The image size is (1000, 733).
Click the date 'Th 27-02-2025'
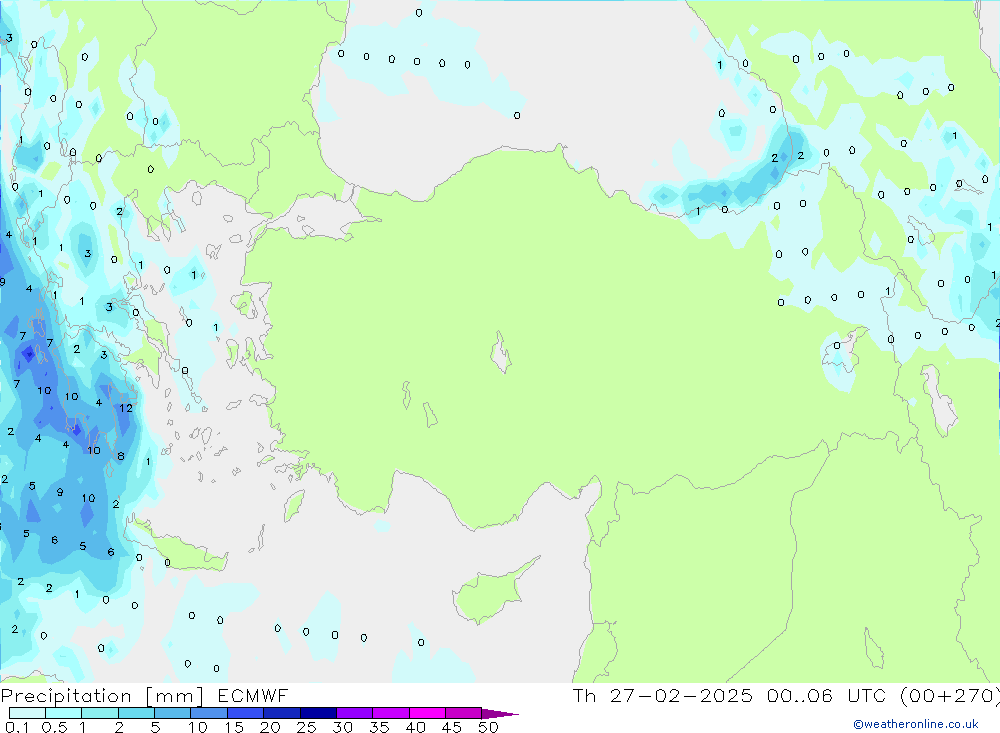[x=662, y=696]
